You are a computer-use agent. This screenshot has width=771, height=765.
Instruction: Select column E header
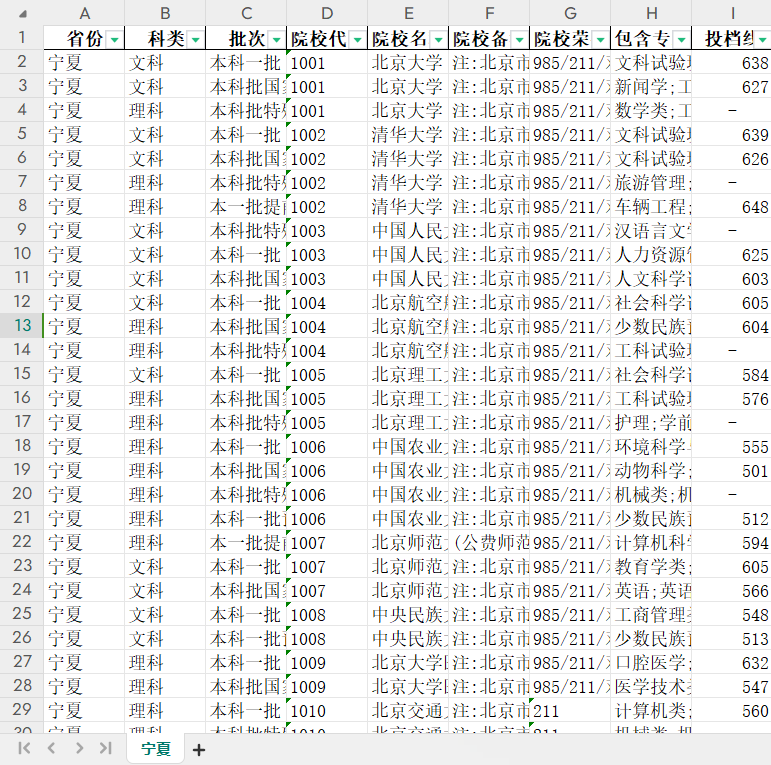[x=408, y=13]
